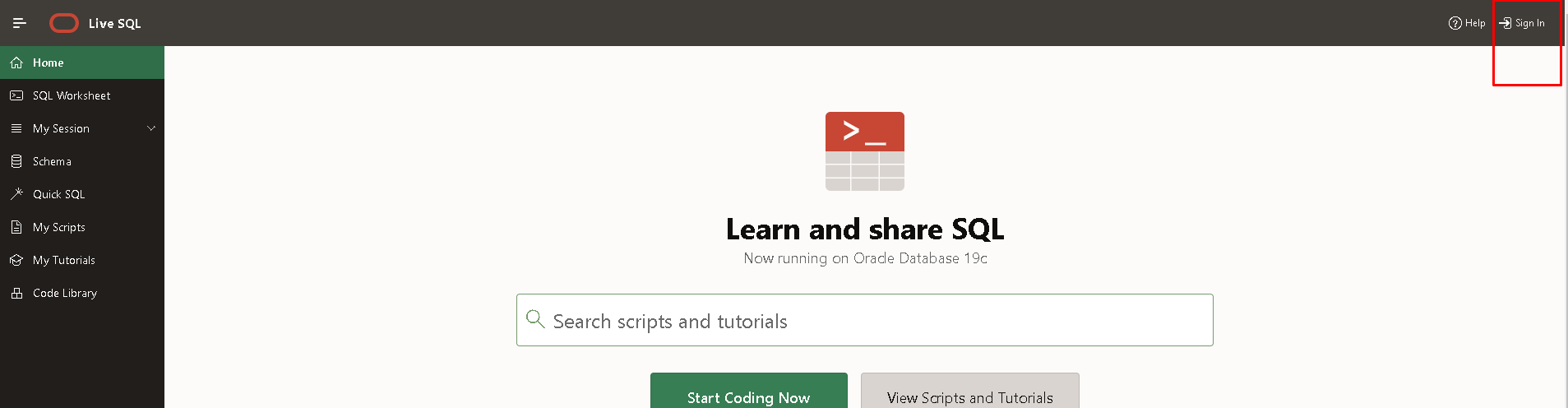Click the Home house icon in the sidebar

(x=16, y=63)
